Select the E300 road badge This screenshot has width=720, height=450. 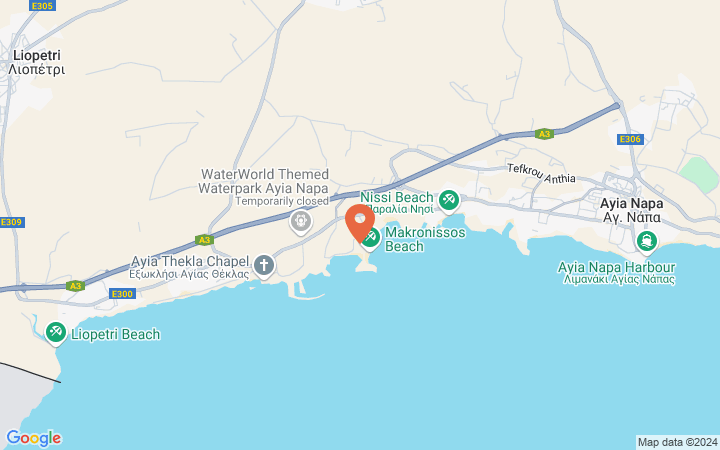pos(123,294)
